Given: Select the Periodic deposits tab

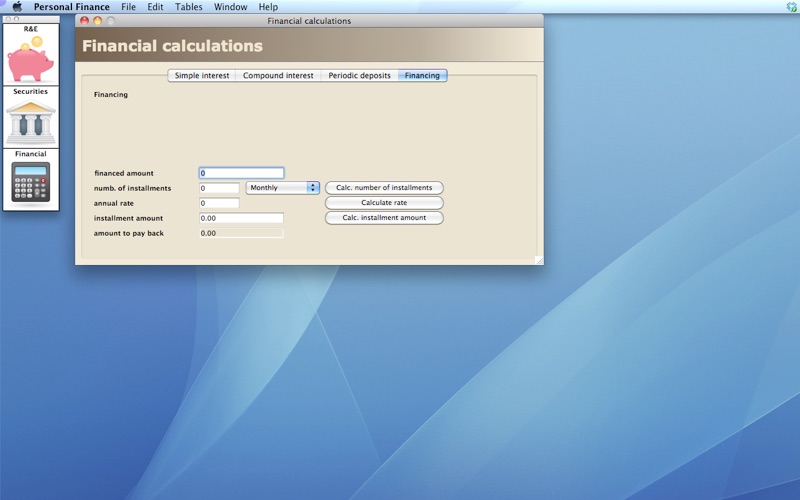Looking at the screenshot, I should [x=359, y=76].
